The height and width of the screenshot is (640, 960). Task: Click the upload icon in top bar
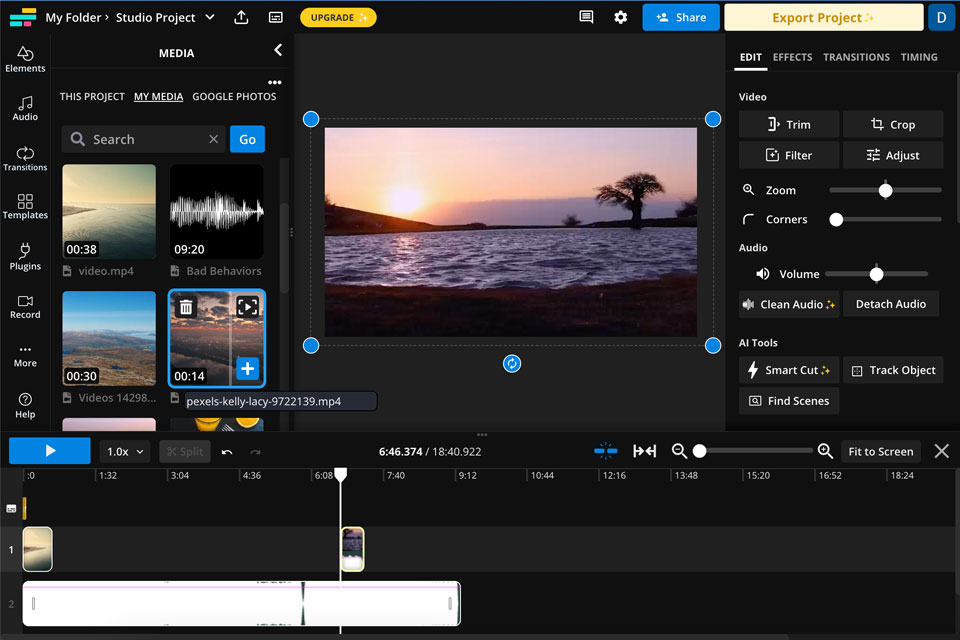(241, 17)
